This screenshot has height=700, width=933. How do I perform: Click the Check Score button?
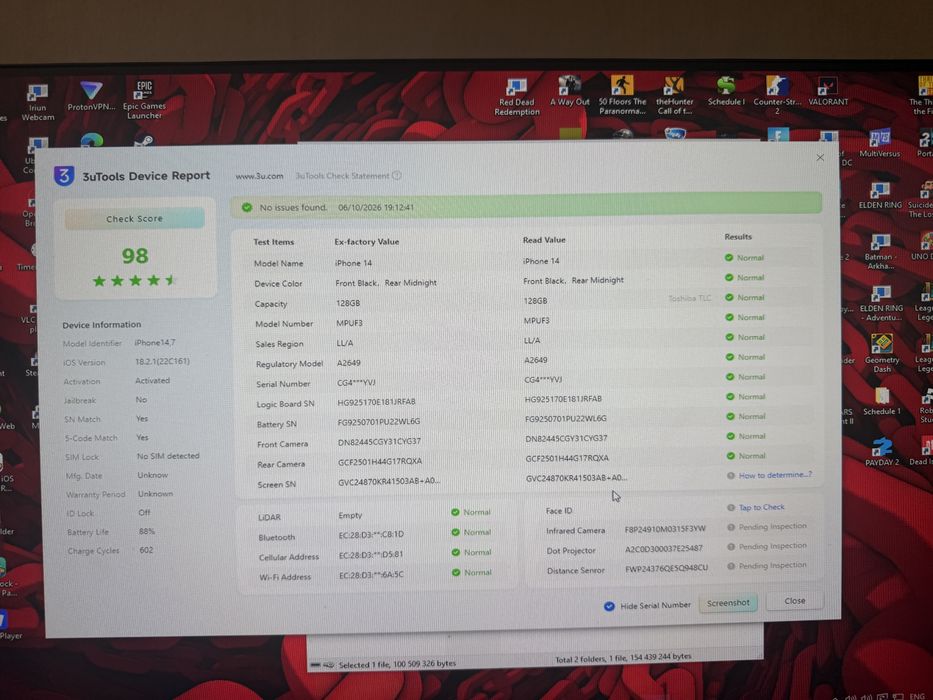pos(134,218)
